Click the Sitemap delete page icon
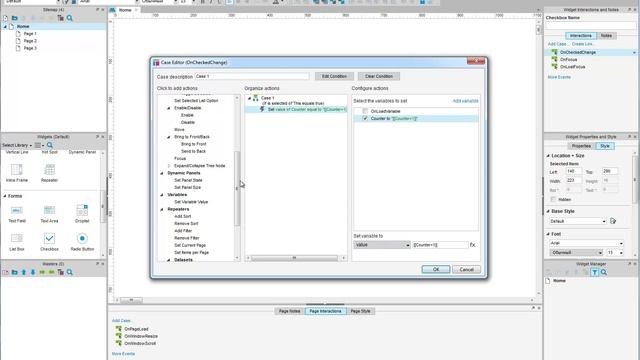640x360 pixels. tap(60, 18)
